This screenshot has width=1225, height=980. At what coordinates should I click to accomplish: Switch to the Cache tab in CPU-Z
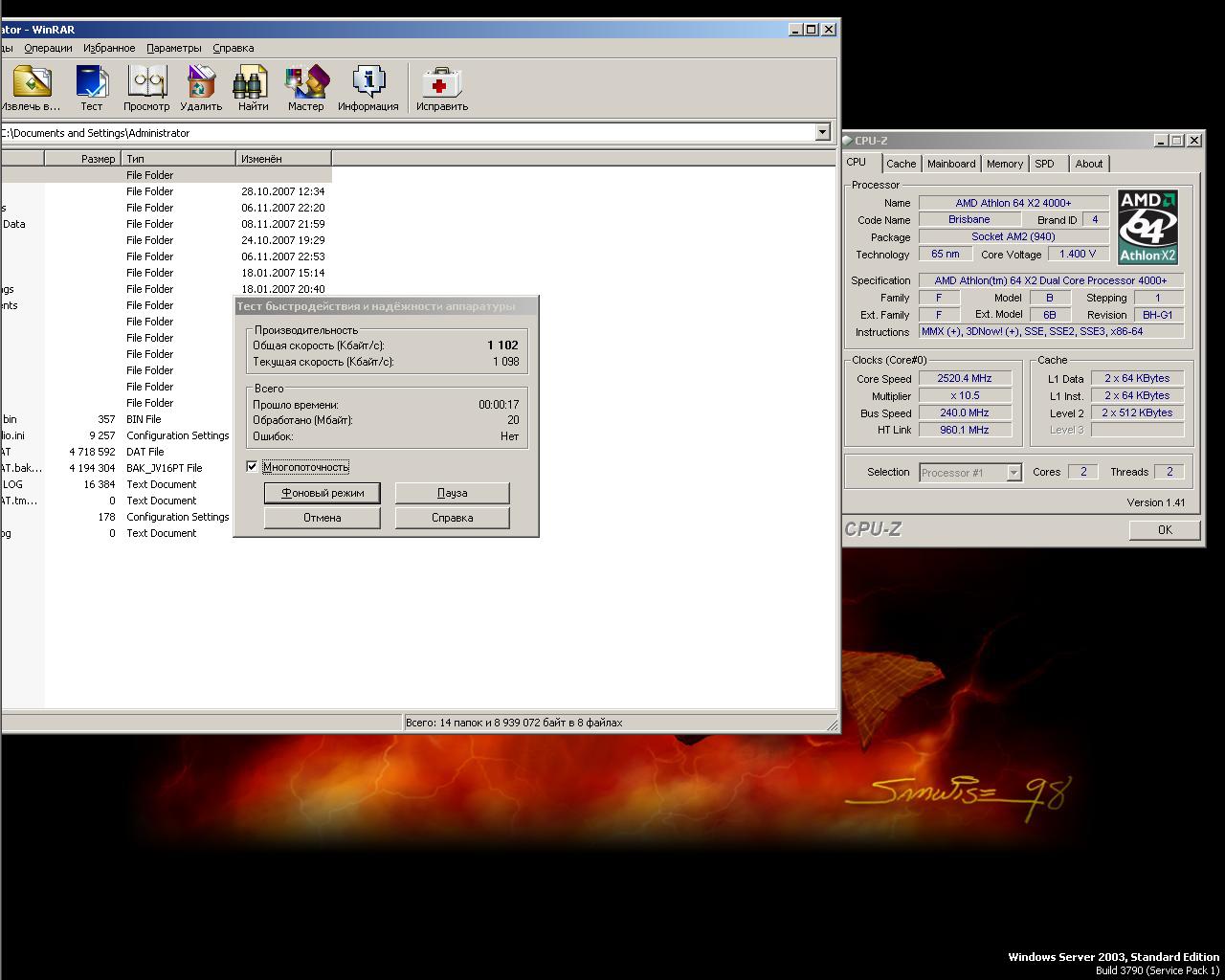click(901, 164)
